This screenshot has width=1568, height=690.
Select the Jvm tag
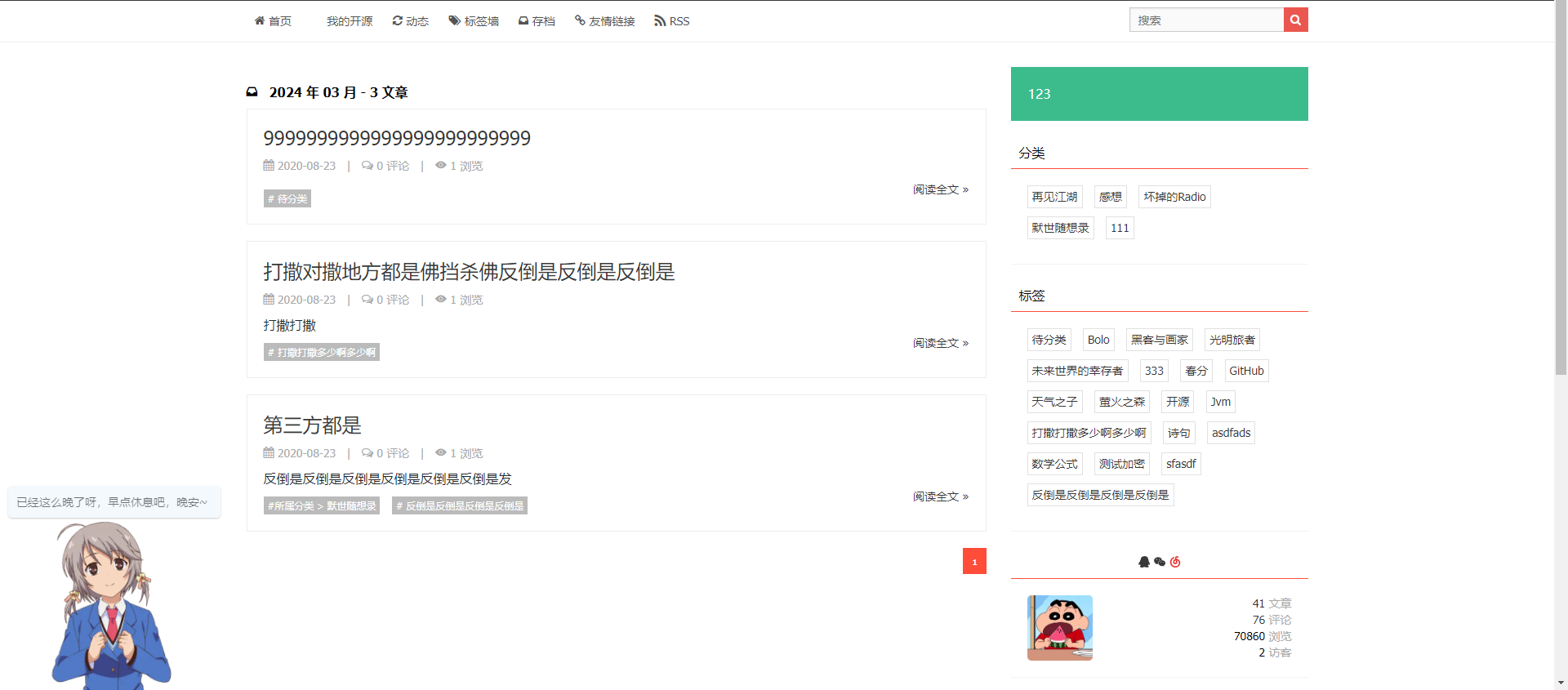coord(1221,402)
